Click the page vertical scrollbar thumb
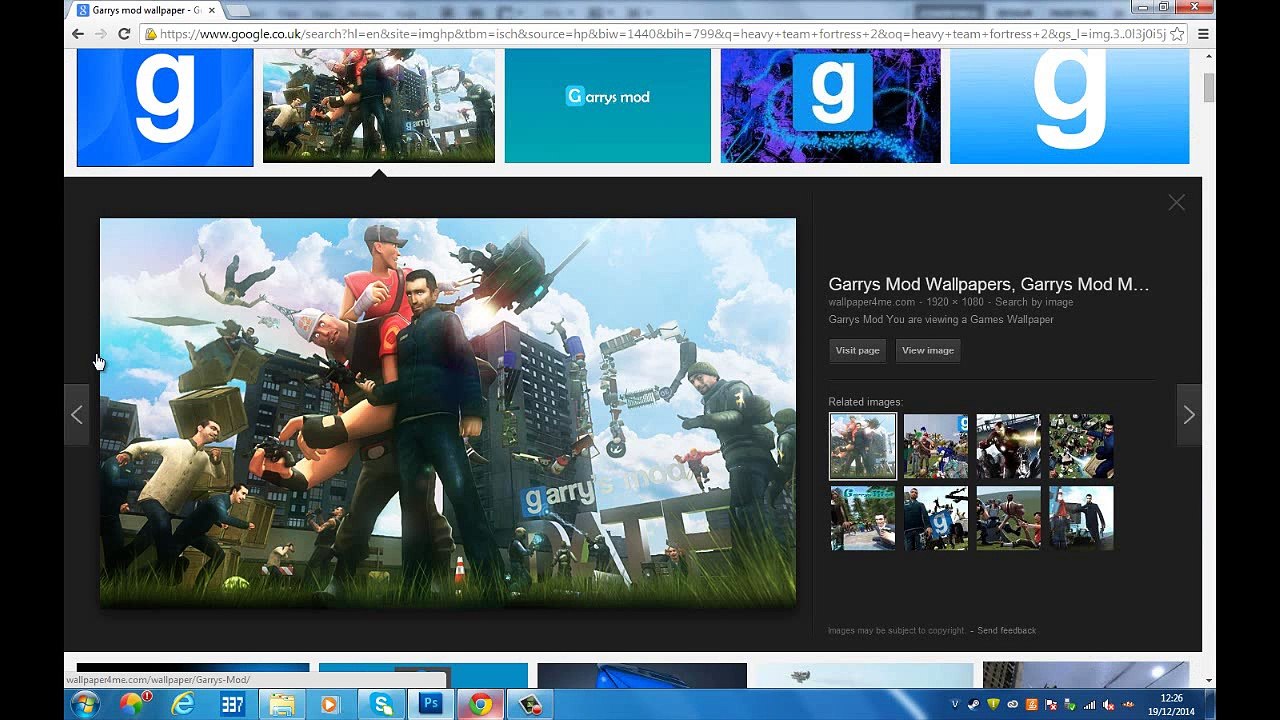1280x720 pixels. [x=1209, y=88]
